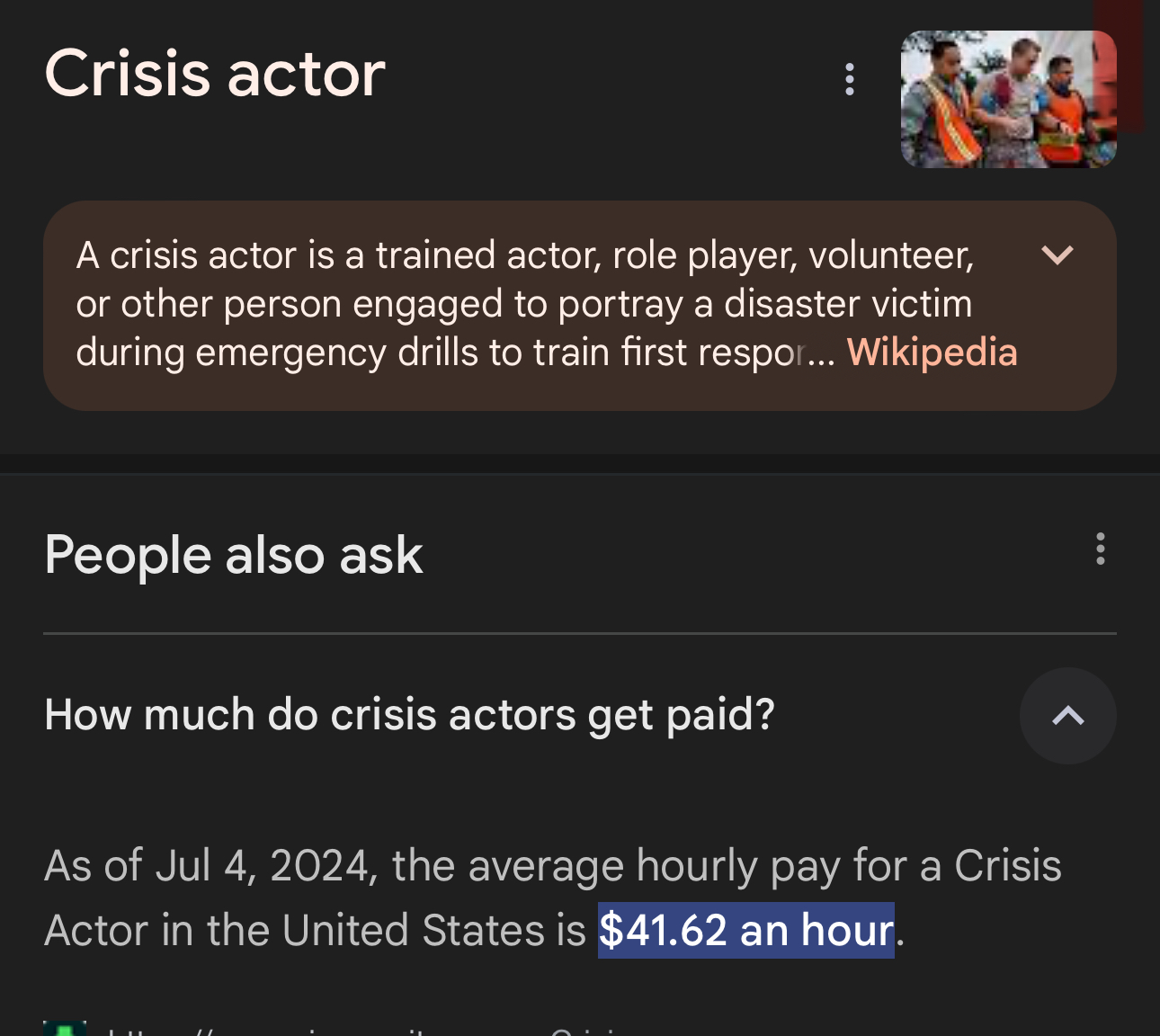Collapse the crisis actors pay question arrow
The width and height of the screenshot is (1160, 1036).
(x=1067, y=716)
